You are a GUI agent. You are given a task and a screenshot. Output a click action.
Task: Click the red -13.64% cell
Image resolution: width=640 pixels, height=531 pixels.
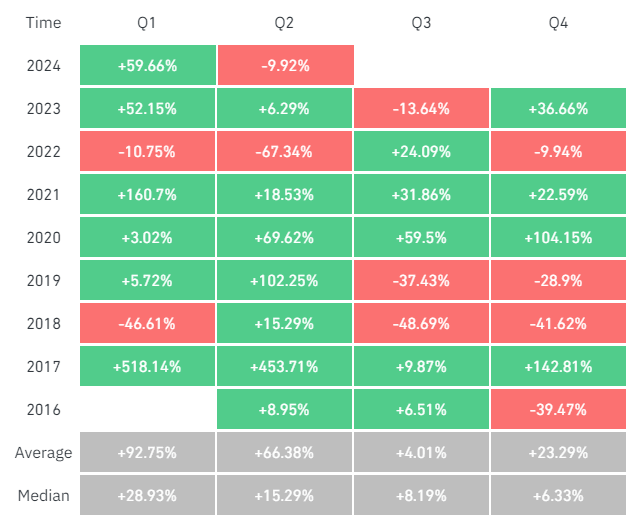[x=421, y=109]
